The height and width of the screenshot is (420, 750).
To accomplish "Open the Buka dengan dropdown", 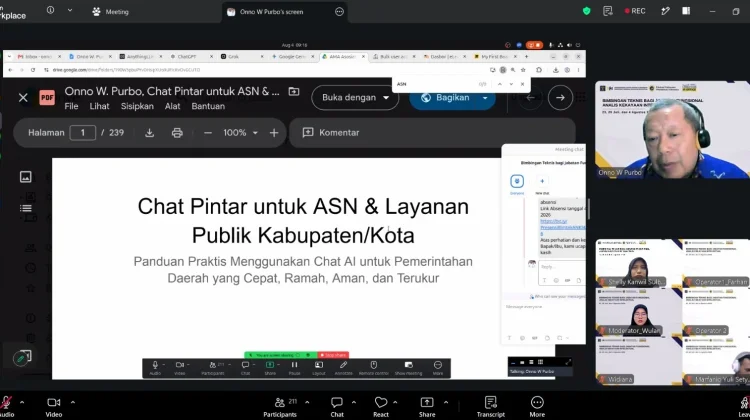I will tap(355, 98).
